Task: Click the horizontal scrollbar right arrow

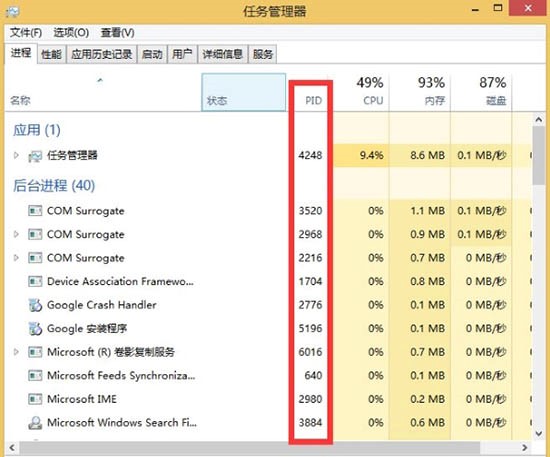Action: tap(525, 448)
